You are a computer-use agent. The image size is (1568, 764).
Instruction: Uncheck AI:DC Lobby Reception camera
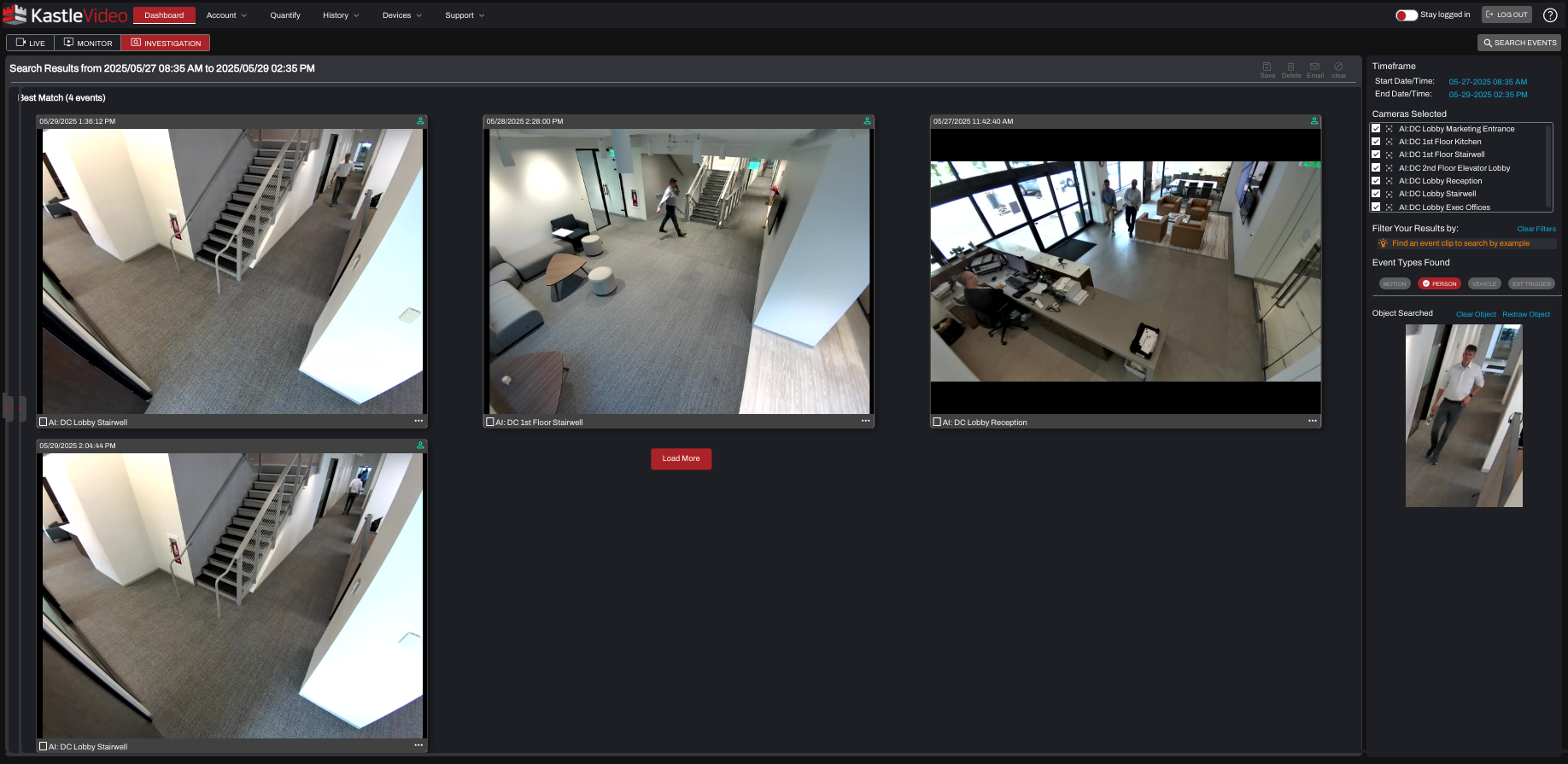tap(1376, 181)
